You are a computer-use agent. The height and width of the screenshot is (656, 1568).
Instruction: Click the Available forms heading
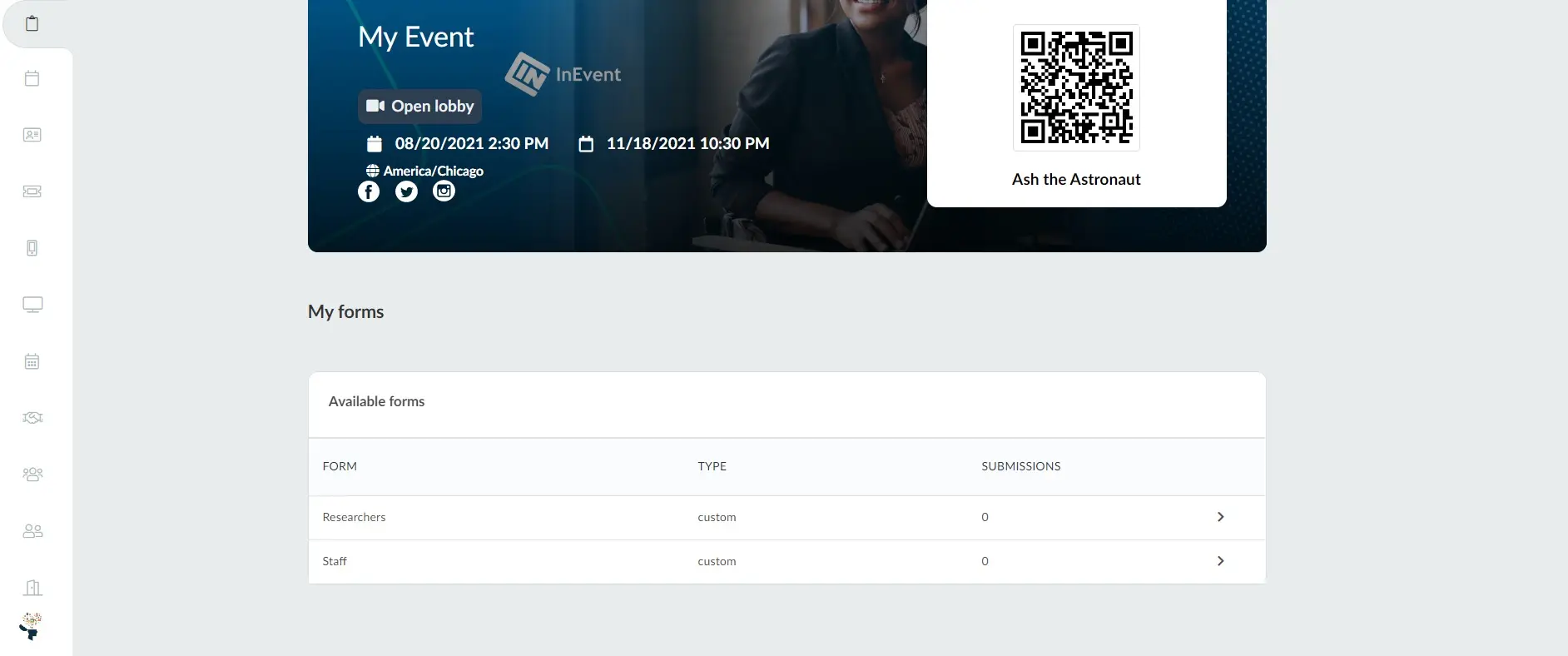[376, 401]
